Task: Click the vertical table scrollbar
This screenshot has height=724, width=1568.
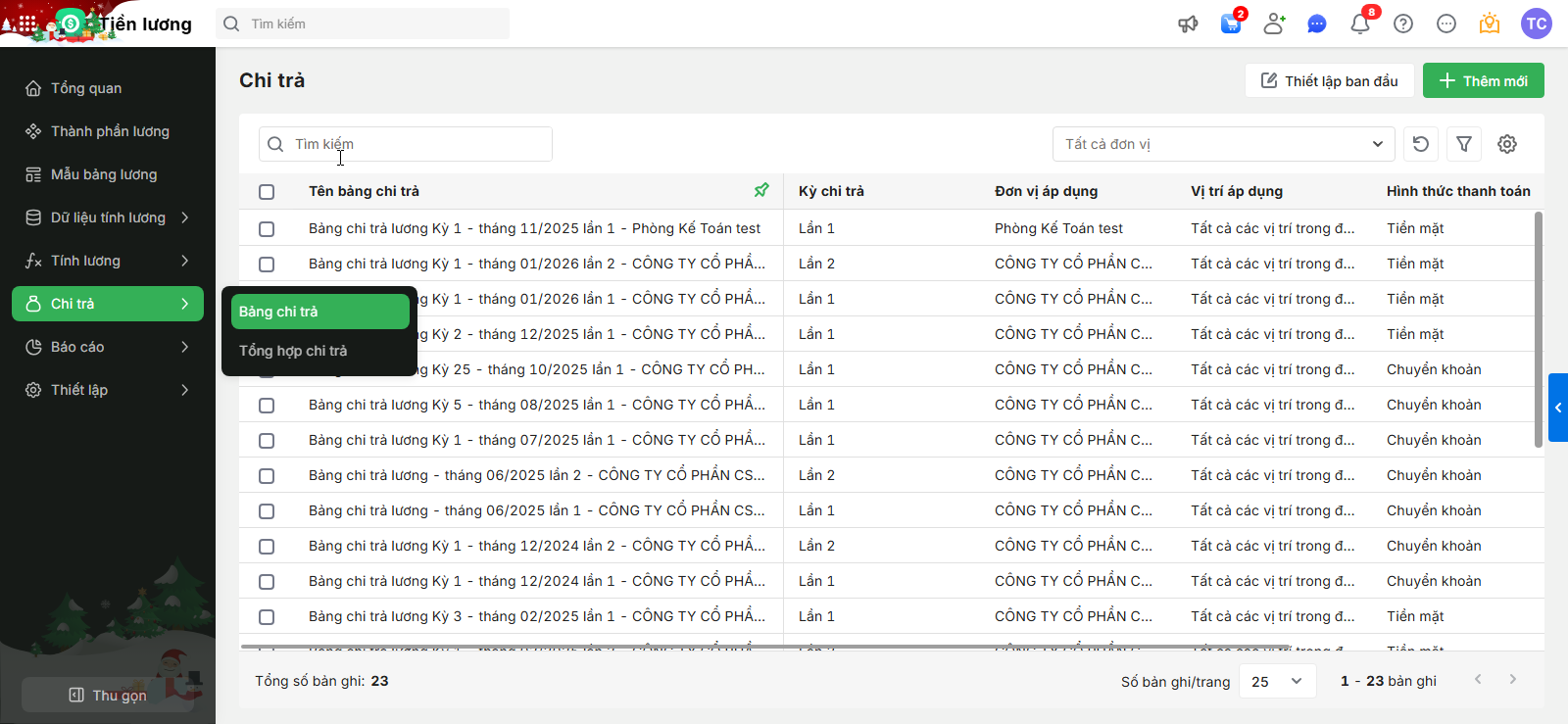Action: (x=1539, y=329)
